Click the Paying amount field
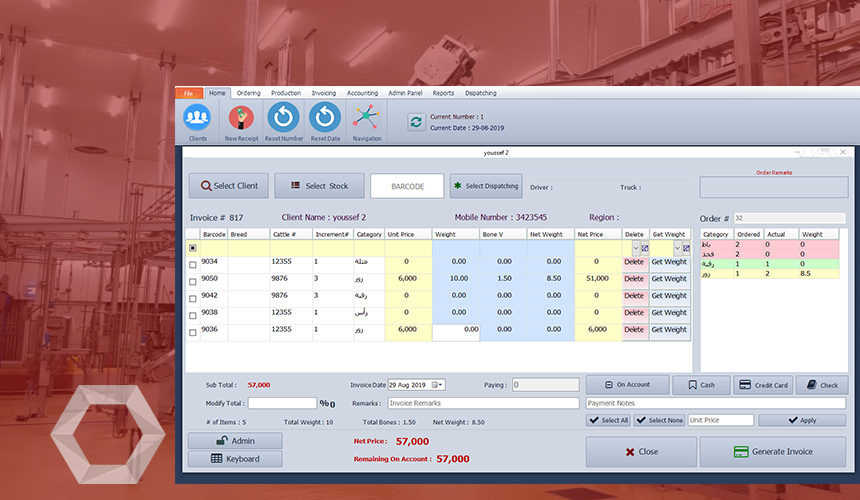This screenshot has height=500, width=860. point(546,385)
